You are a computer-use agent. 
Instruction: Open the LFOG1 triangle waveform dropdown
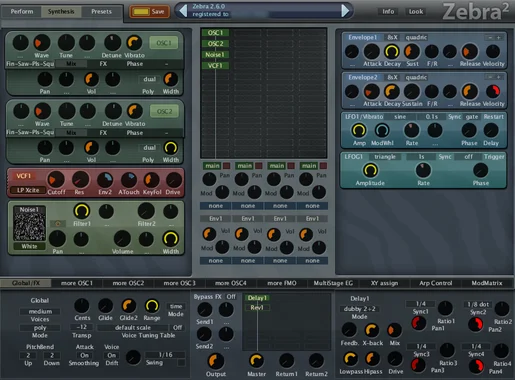tap(385, 157)
